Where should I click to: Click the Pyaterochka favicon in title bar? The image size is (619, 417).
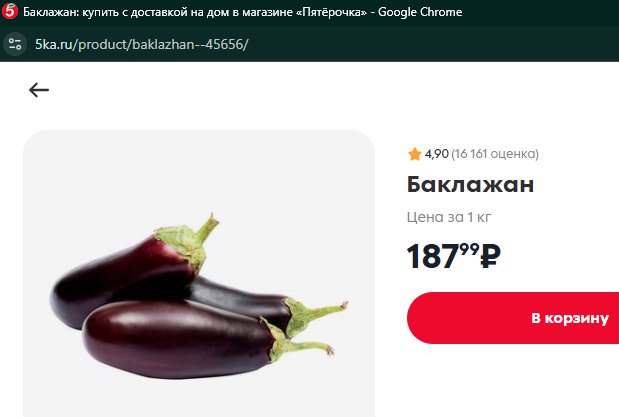point(9,11)
